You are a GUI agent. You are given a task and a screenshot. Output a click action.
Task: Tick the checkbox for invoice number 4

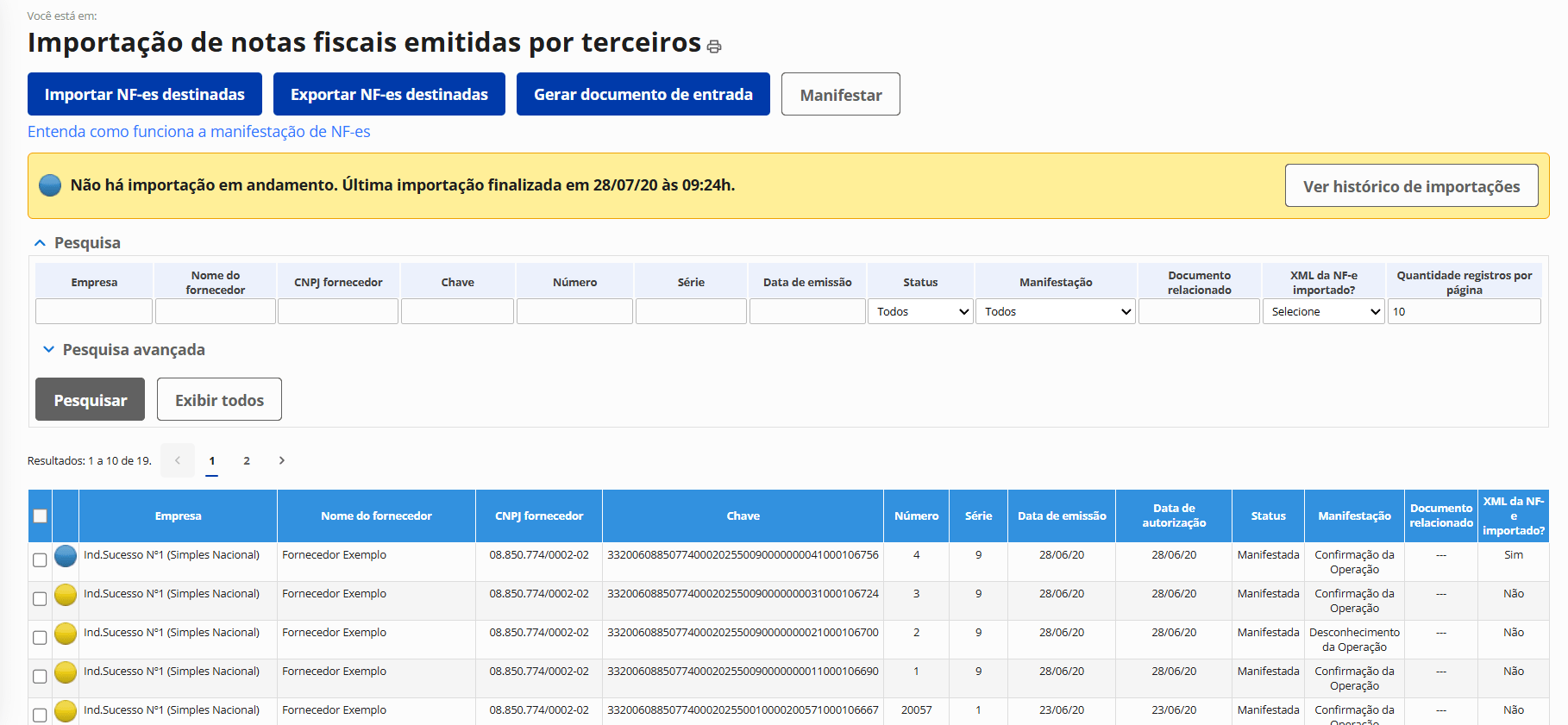(40, 560)
